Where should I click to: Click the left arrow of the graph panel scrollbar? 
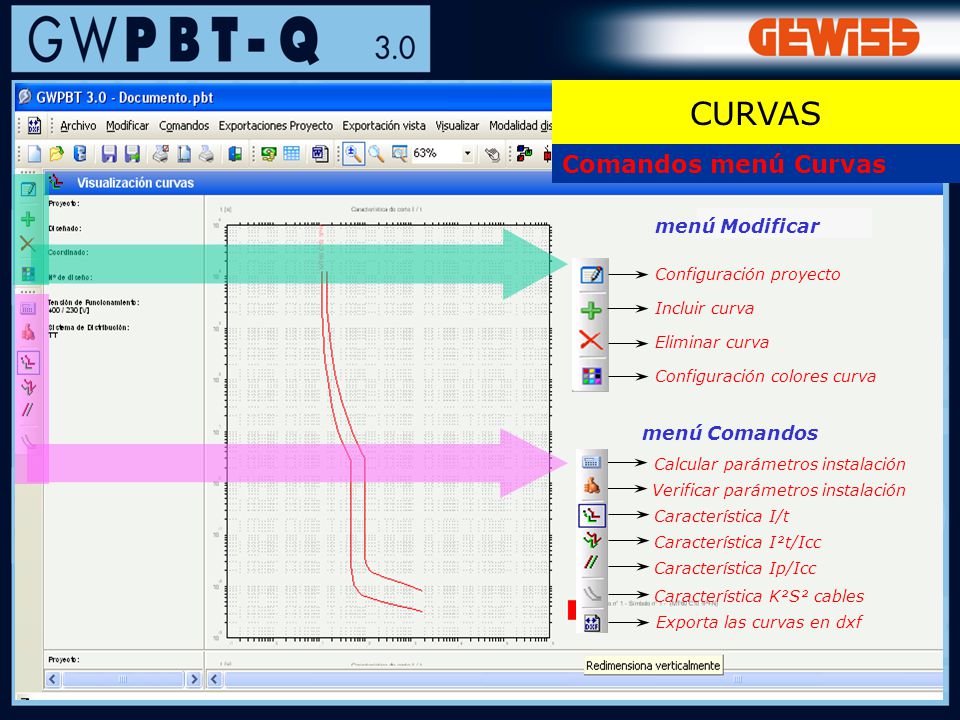point(214,679)
